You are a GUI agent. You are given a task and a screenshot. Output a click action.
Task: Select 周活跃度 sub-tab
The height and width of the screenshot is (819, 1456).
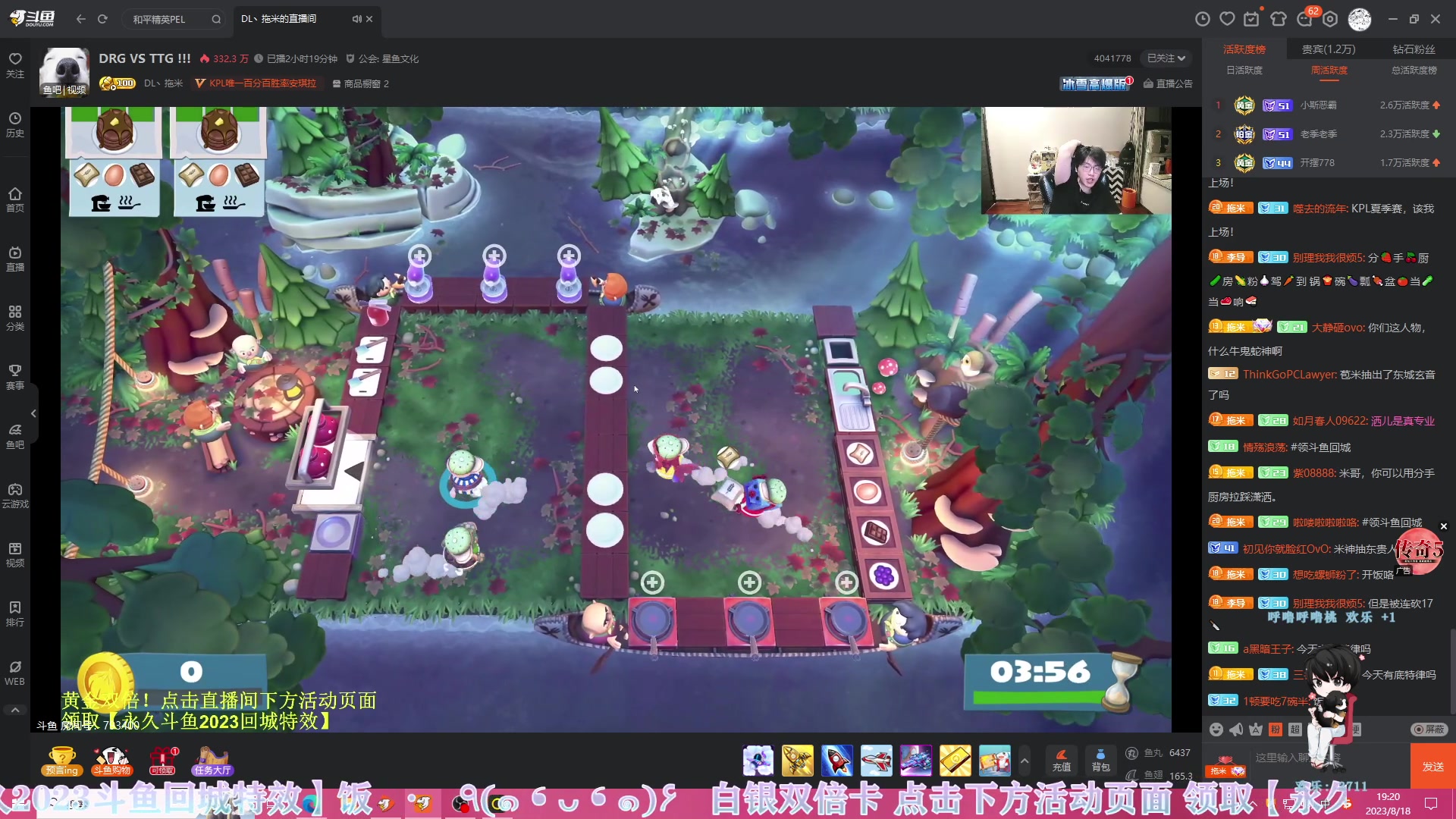tap(1329, 70)
